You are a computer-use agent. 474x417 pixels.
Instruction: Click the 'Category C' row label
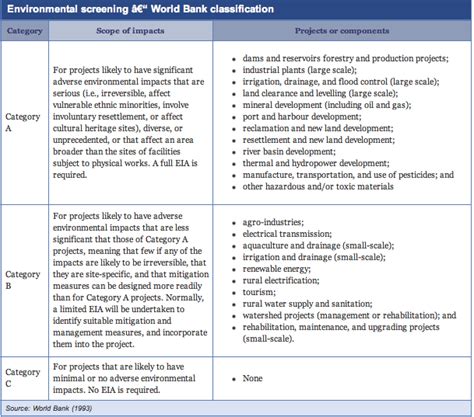(22, 378)
